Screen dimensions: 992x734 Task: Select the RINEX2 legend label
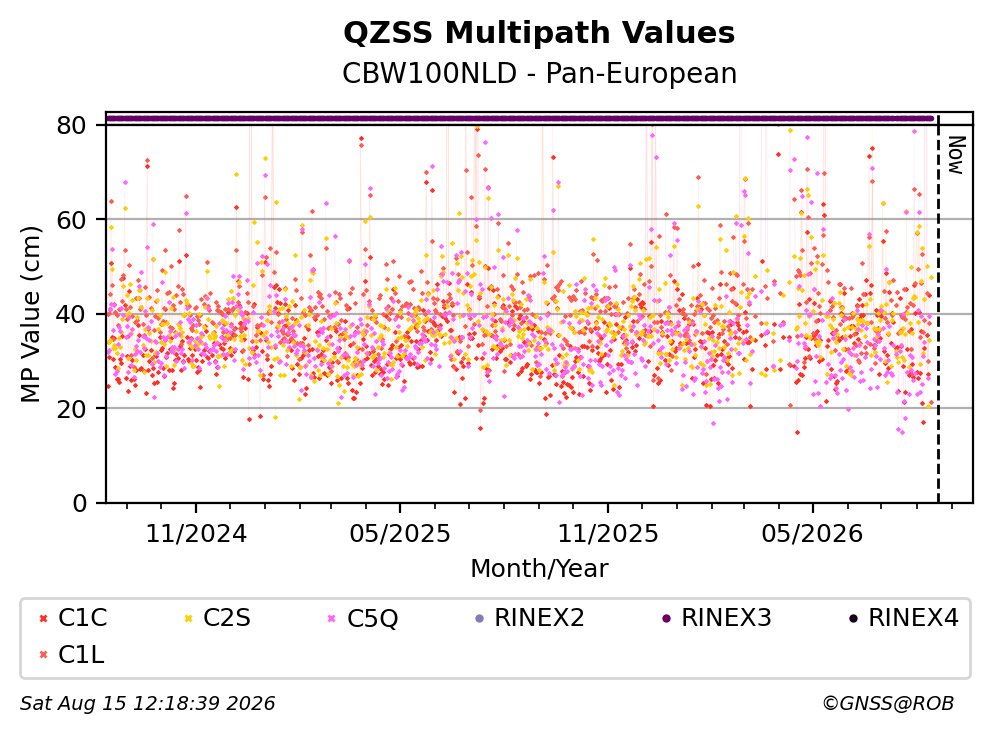click(539, 618)
